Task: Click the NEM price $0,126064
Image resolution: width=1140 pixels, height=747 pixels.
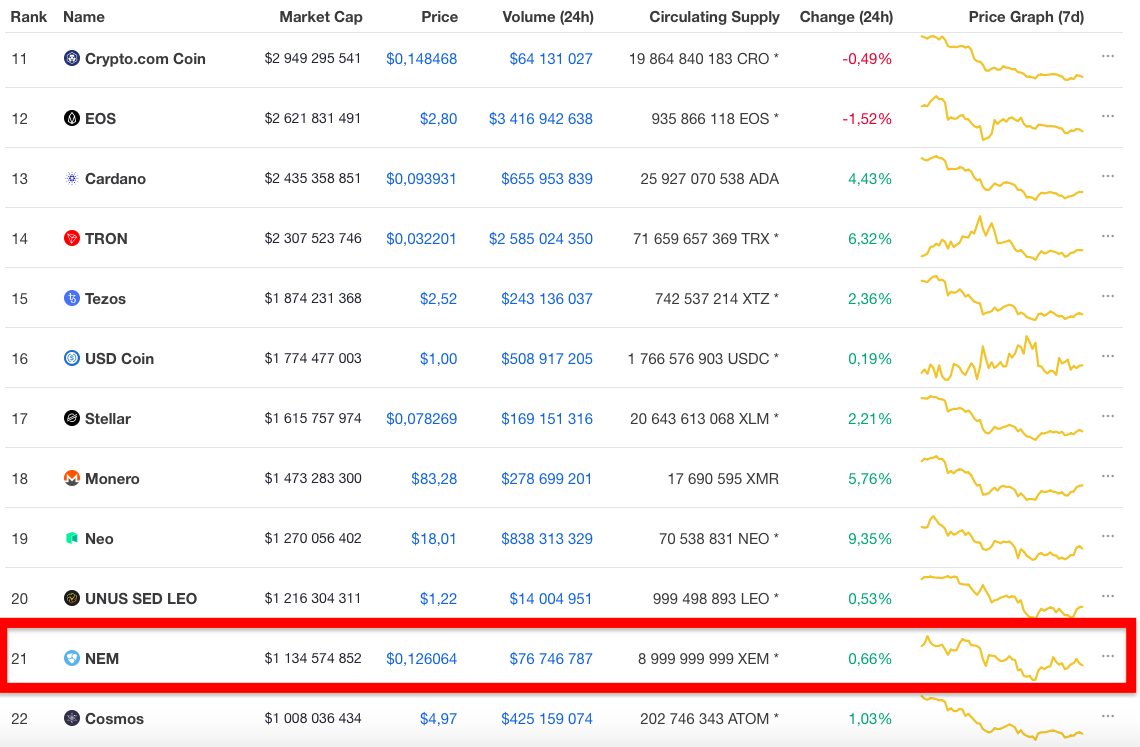Action: click(x=422, y=659)
